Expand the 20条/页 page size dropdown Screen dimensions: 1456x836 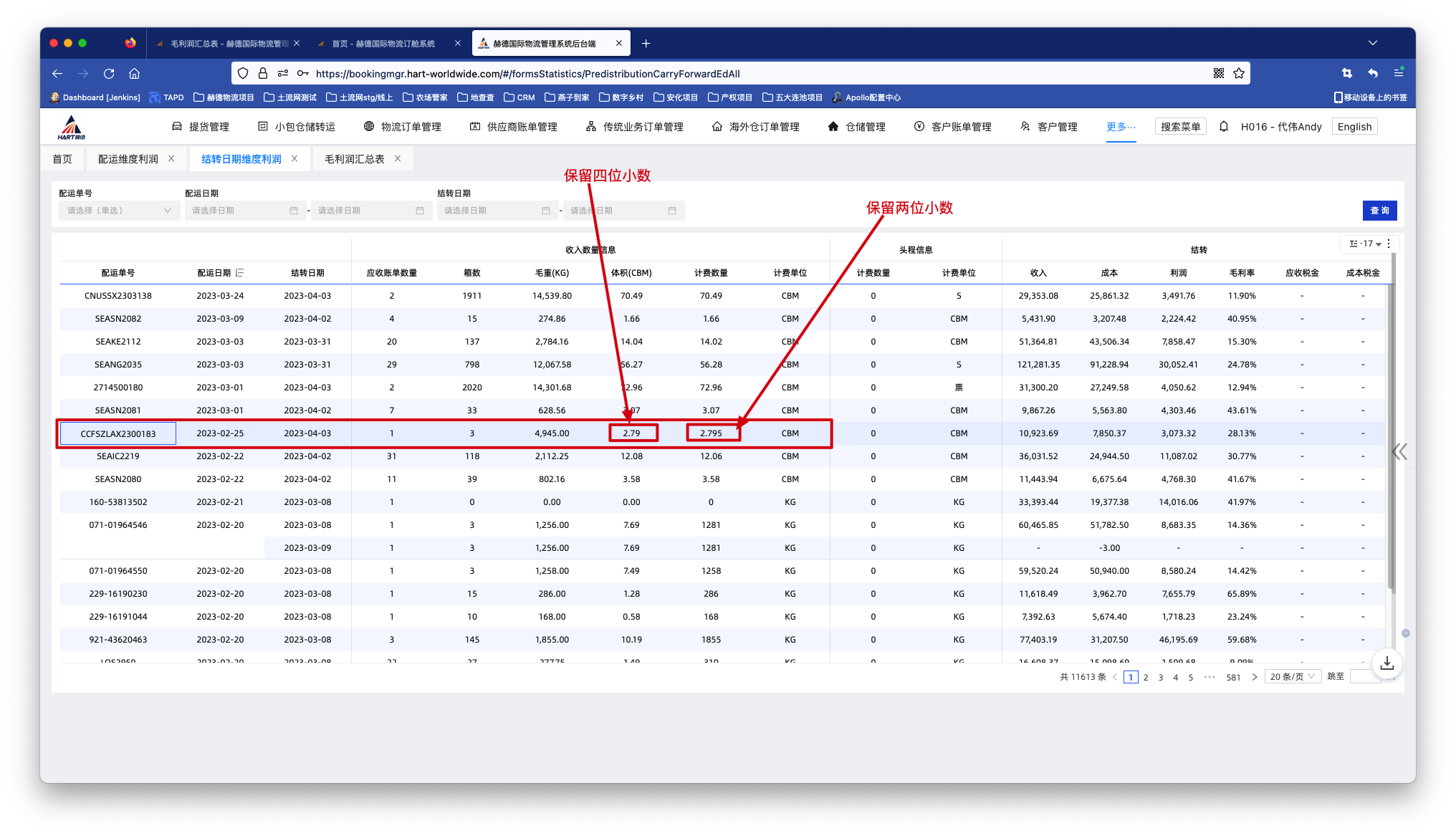coord(1292,677)
